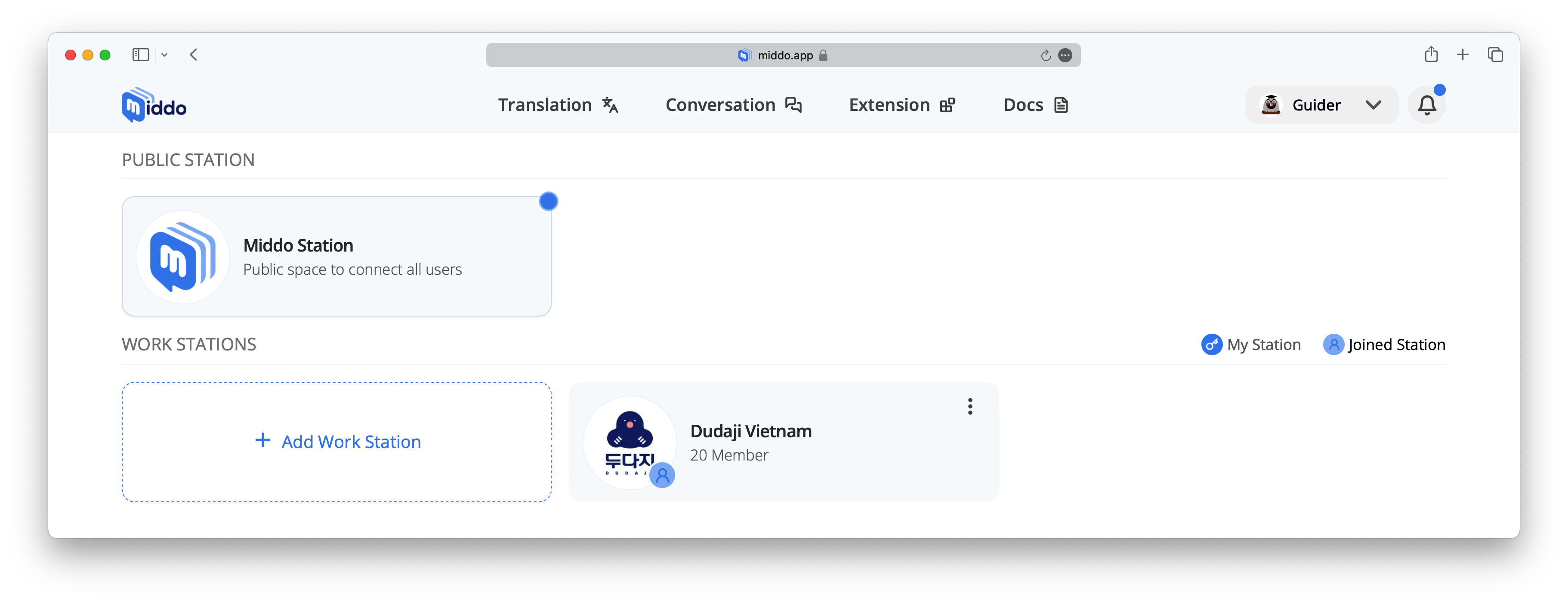Screen dimensions: 1568x602
Task: Toggle the Safari sidebar button
Action: (141, 55)
